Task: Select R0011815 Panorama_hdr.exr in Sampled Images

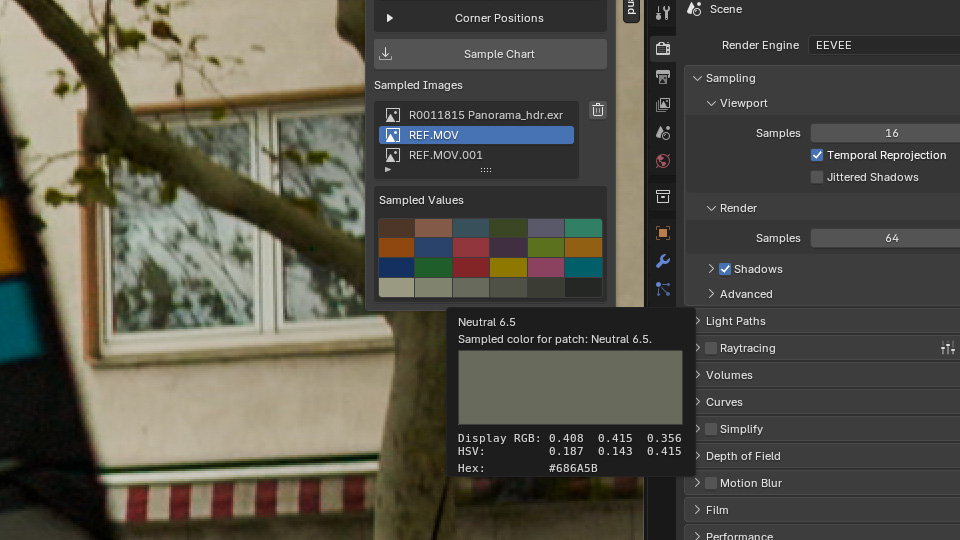Action: [476, 115]
